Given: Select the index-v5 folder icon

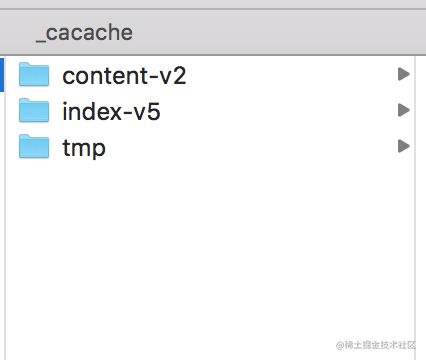Looking at the screenshot, I should pos(34,110).
